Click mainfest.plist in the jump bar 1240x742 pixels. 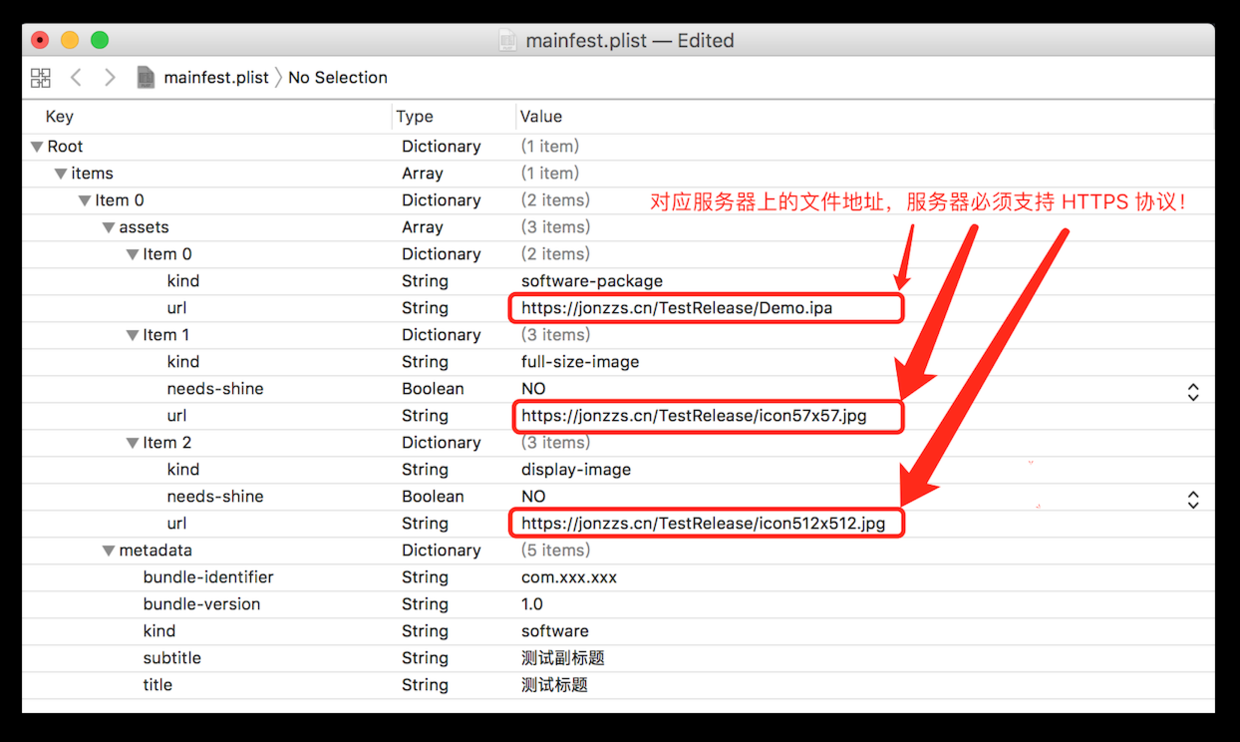click(x=216, y=77)
